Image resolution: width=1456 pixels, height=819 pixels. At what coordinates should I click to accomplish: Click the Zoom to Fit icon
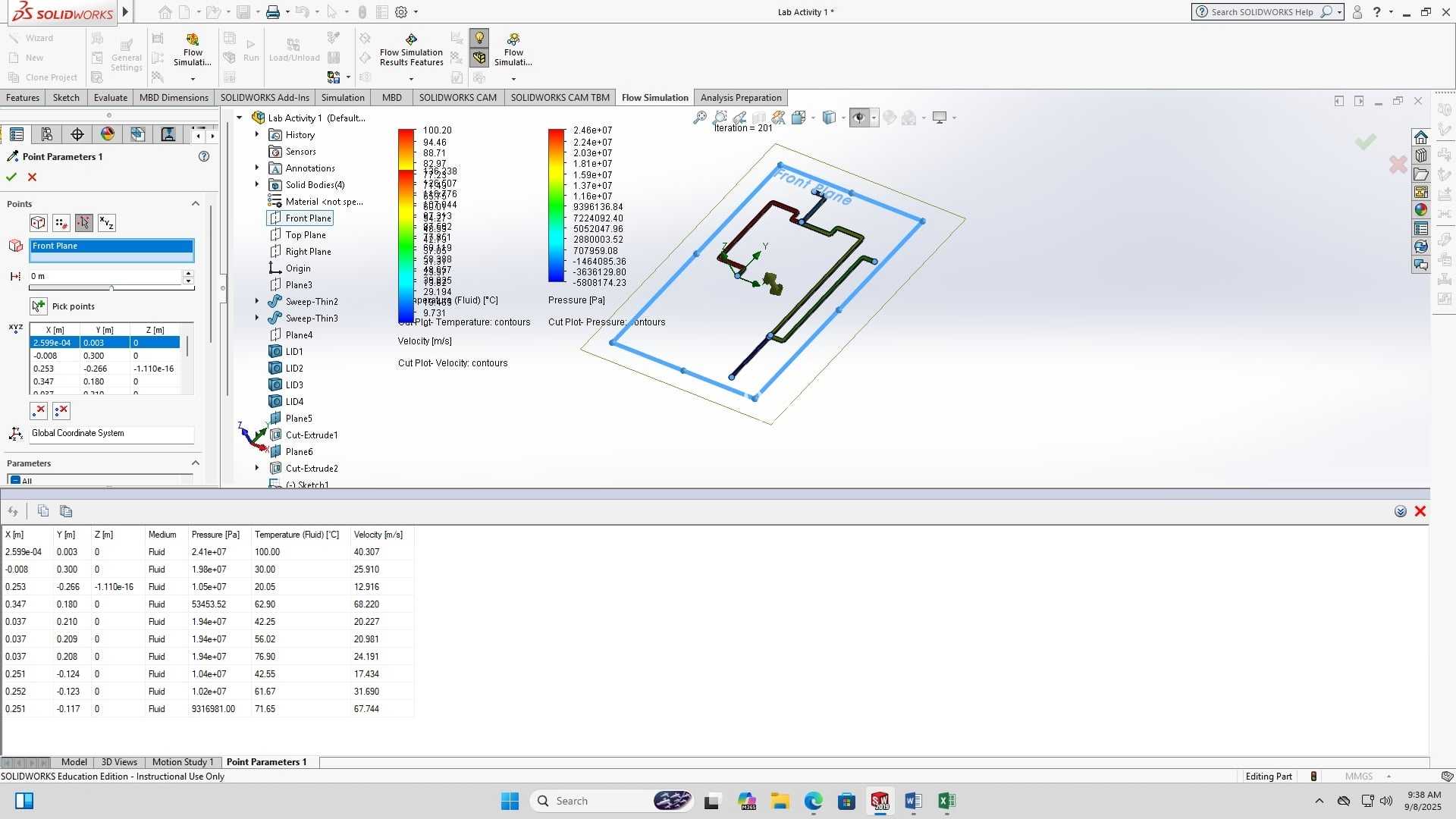pyautogui.click(x=700, y=118)
